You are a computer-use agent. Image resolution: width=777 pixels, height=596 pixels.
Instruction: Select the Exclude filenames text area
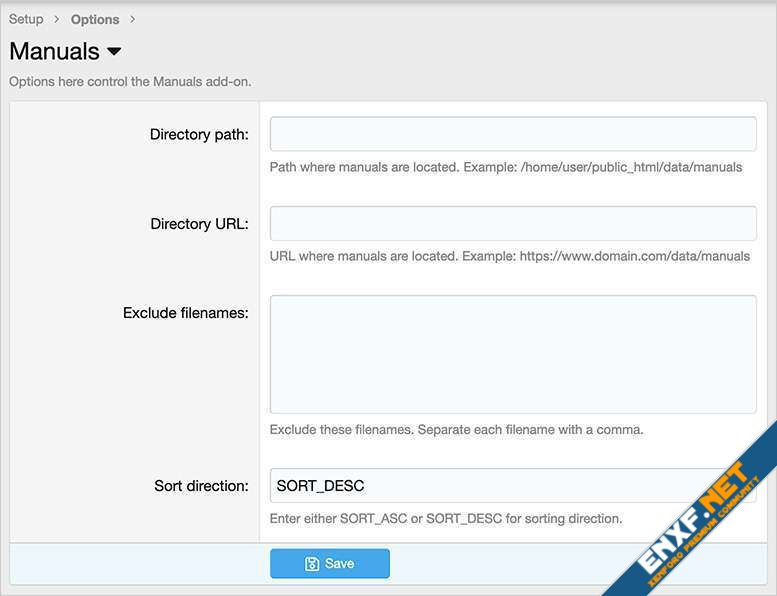pyautogui.click(x=513, y=354)
